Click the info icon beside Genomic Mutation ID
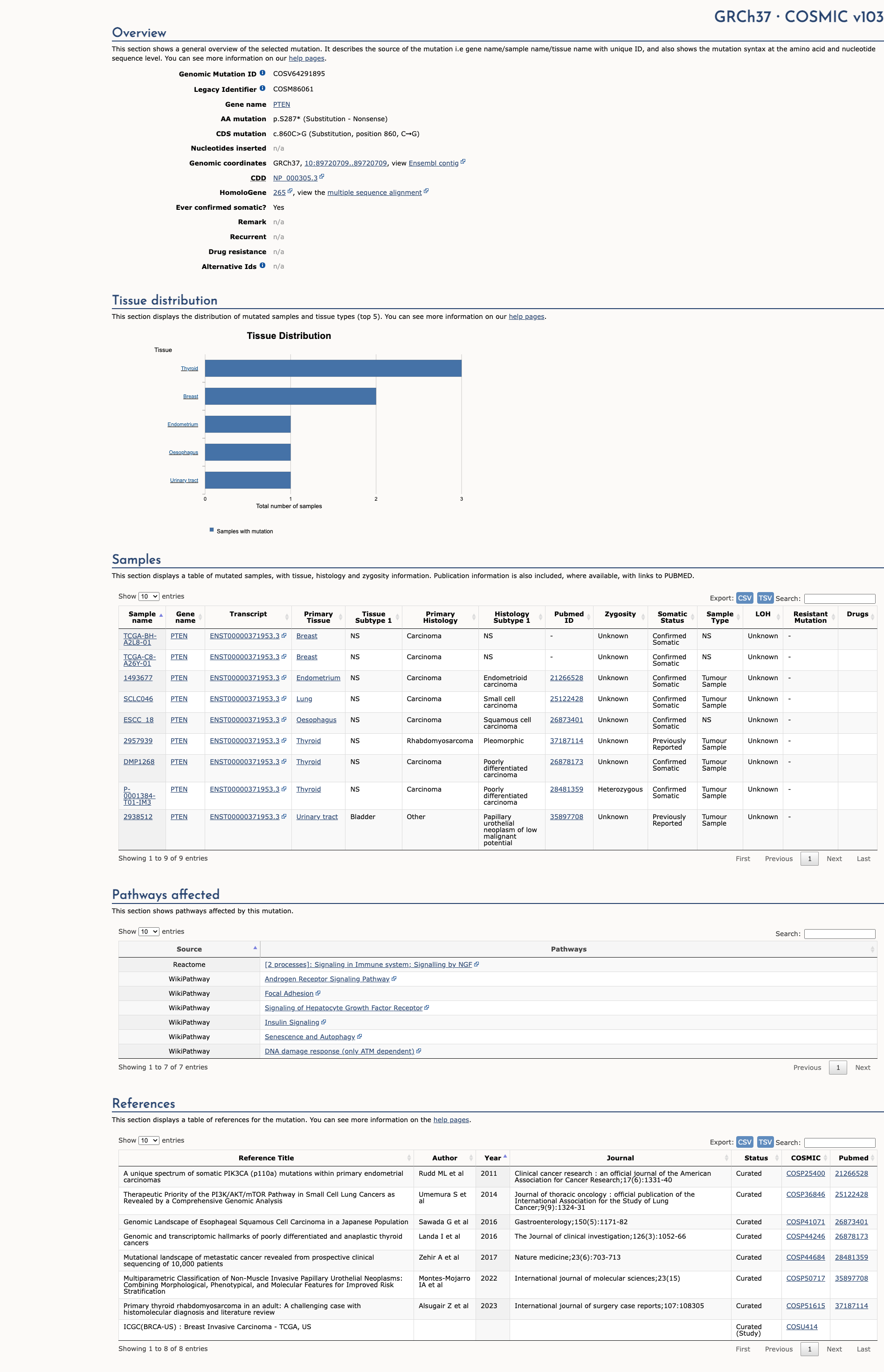Image resolution: width=884 pixels, height=1372 pixels. tap(262, 73)
